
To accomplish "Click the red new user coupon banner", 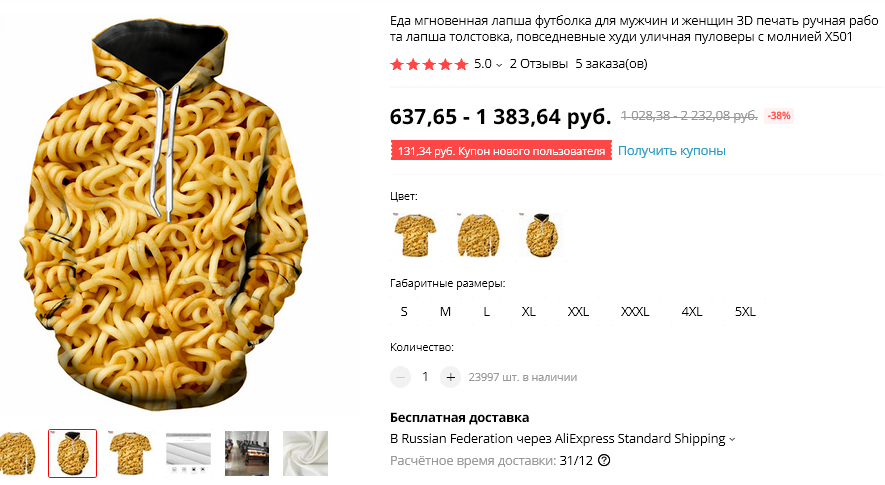I will [x=501, y=151].
